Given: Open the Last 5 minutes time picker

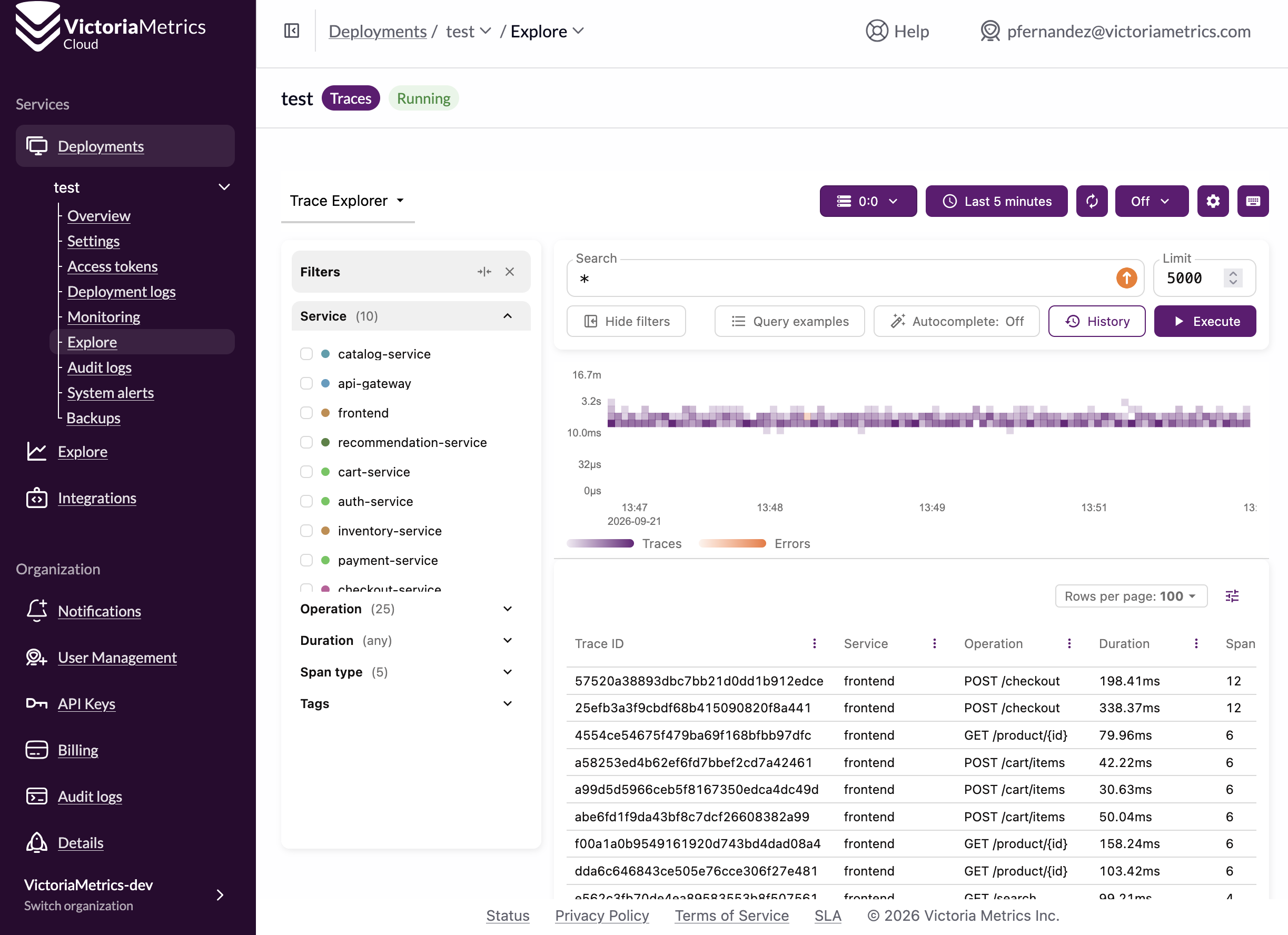Looking at the screenshot, I should click(x=996, y=201).
